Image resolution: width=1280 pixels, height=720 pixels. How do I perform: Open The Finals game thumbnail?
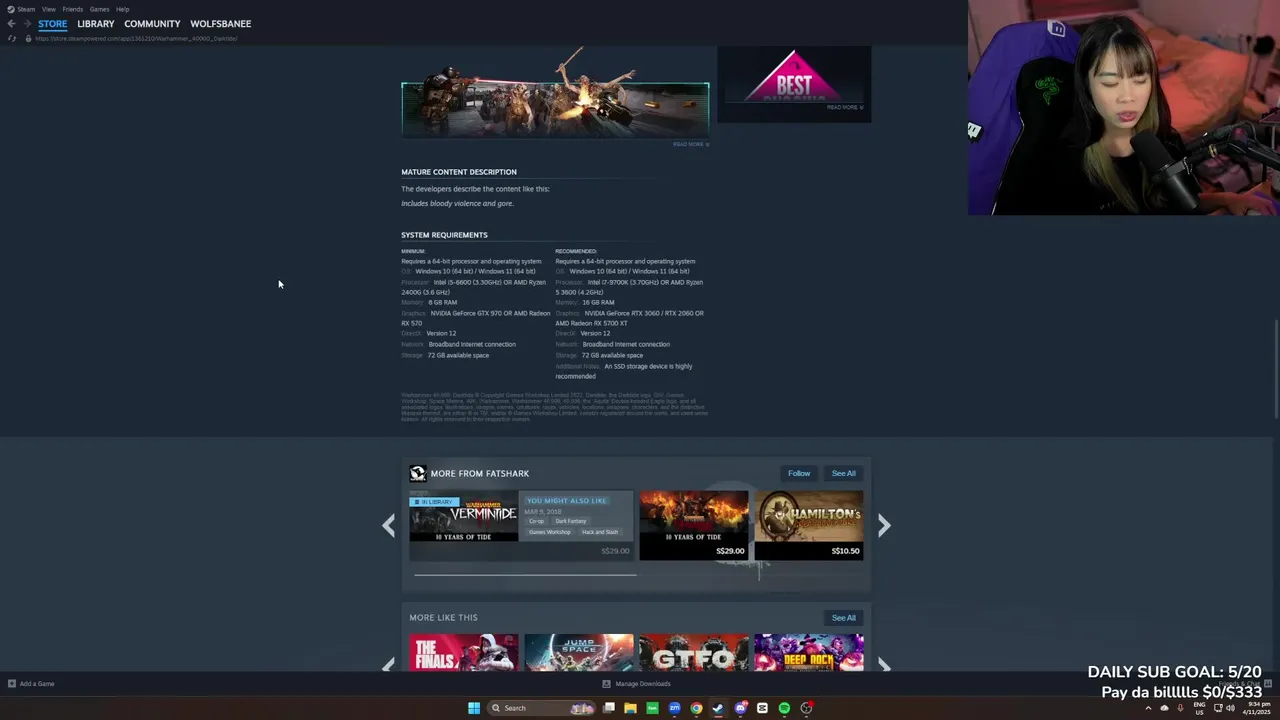coord(464,652)
